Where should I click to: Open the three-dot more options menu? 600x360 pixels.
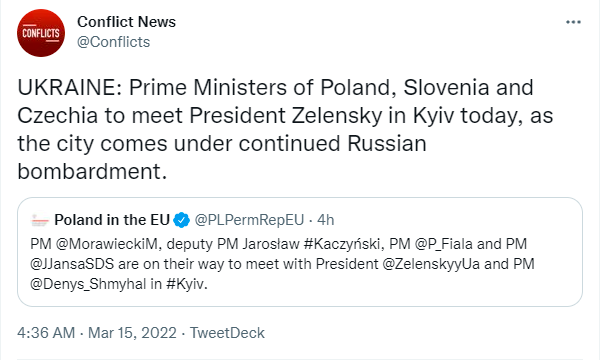point(573,22)
